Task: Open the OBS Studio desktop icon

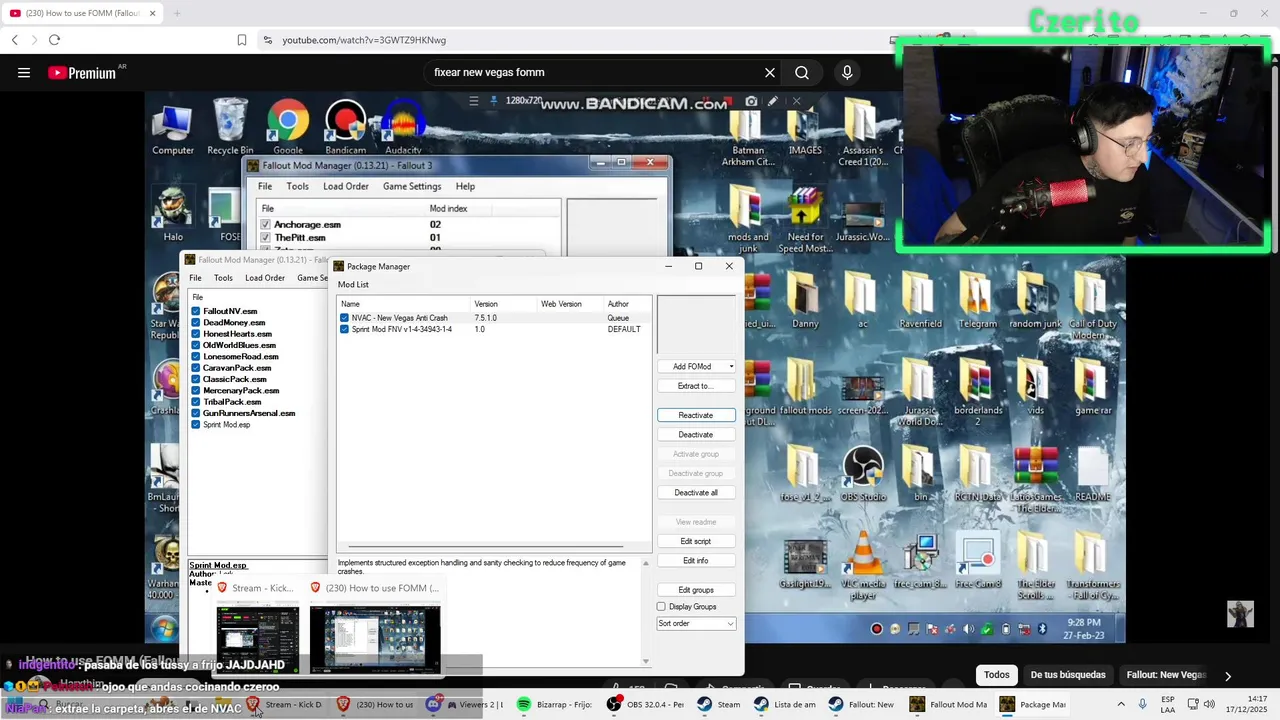Action: pyautogui.click(x=863, y=474)
